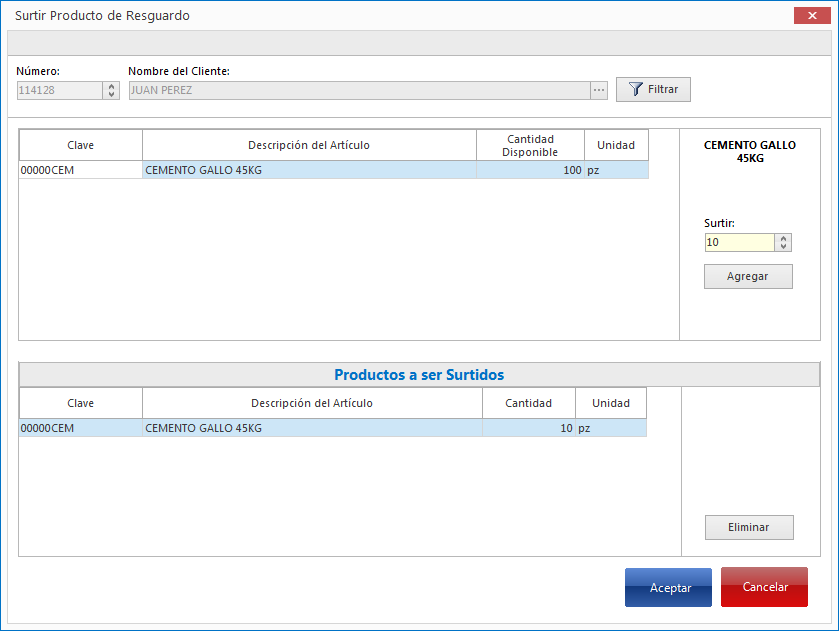Screen dimensions: 839x631
Task: Confirm with the Aceptar button
Action: pos(668,588)
